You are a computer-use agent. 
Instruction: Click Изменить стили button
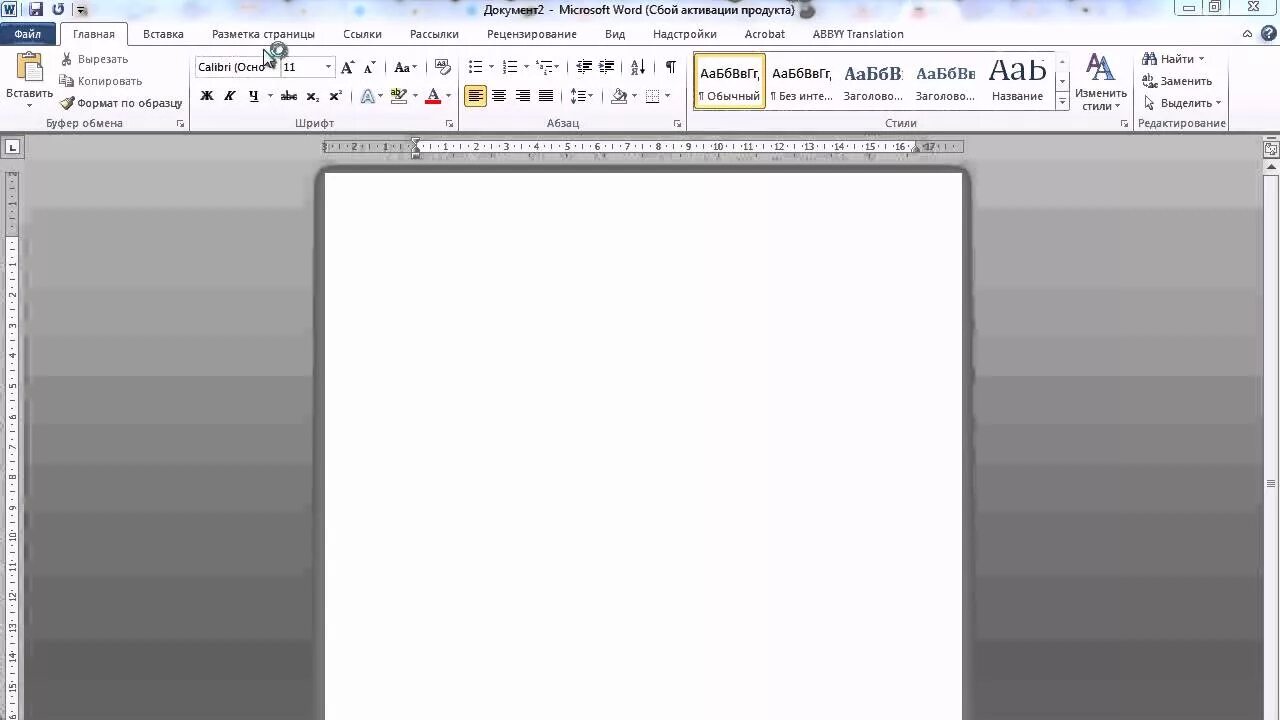pyautogui.click(x=1101, y=82)
